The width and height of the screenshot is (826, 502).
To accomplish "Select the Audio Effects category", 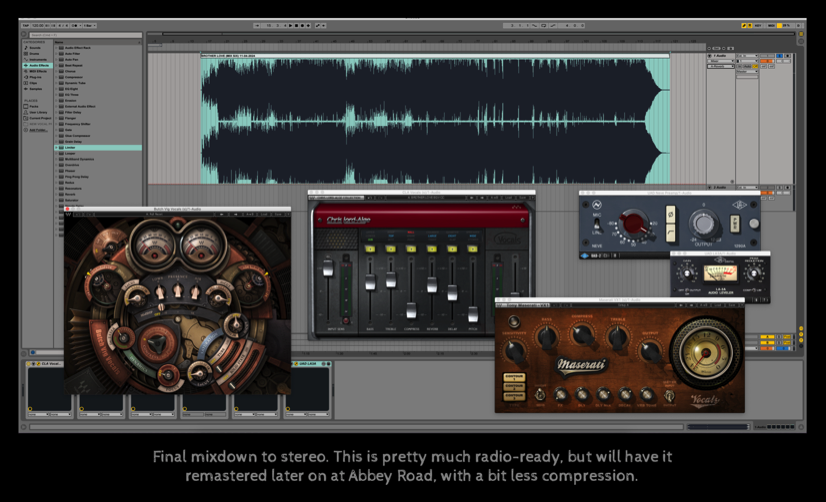I will click(x=38, y=65).
